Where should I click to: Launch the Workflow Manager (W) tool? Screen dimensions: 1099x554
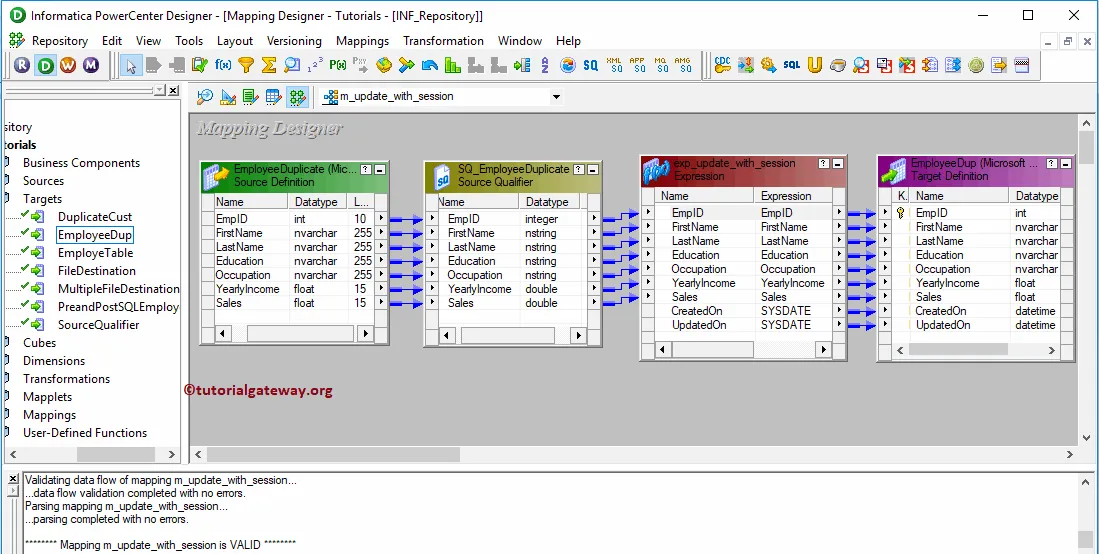tap(68, 66)
